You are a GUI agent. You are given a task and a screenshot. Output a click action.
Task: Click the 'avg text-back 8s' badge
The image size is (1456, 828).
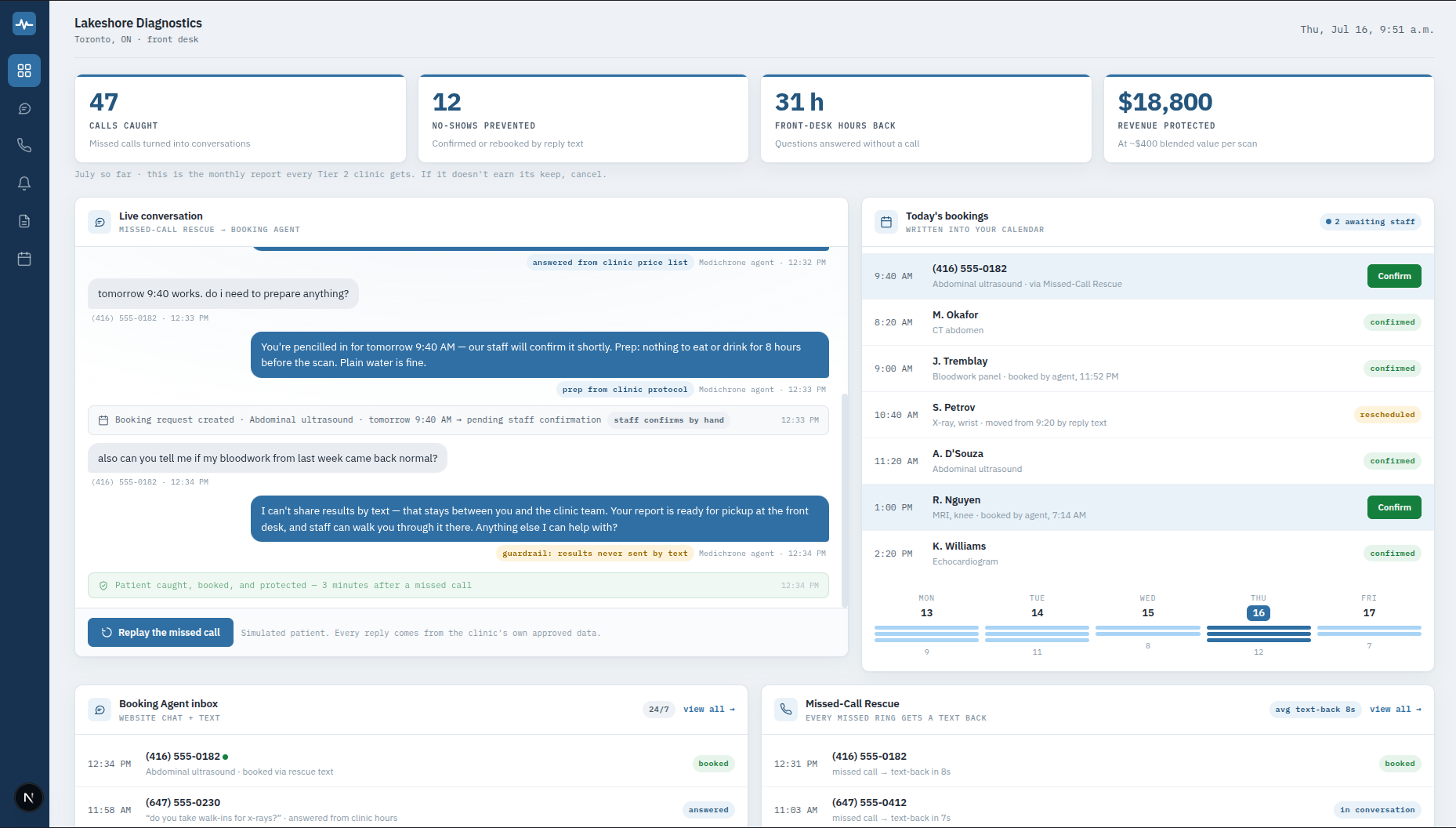tap(1315, 710)
